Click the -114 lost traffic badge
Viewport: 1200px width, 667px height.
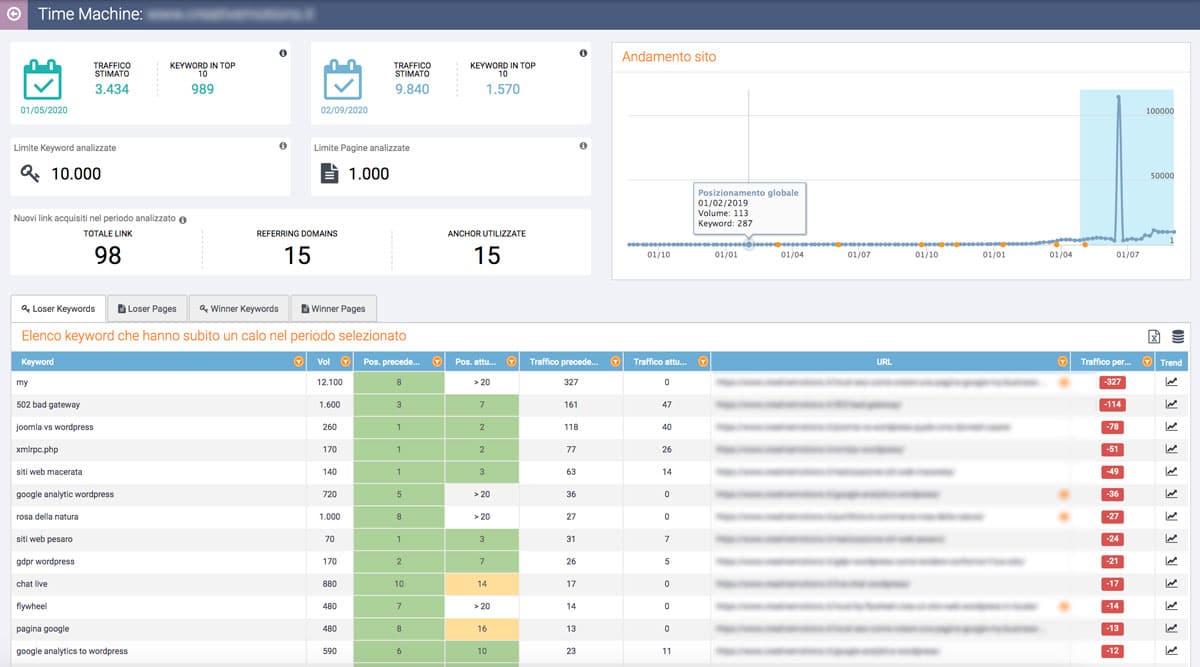pyautogui.click(x=1113, y=405)
